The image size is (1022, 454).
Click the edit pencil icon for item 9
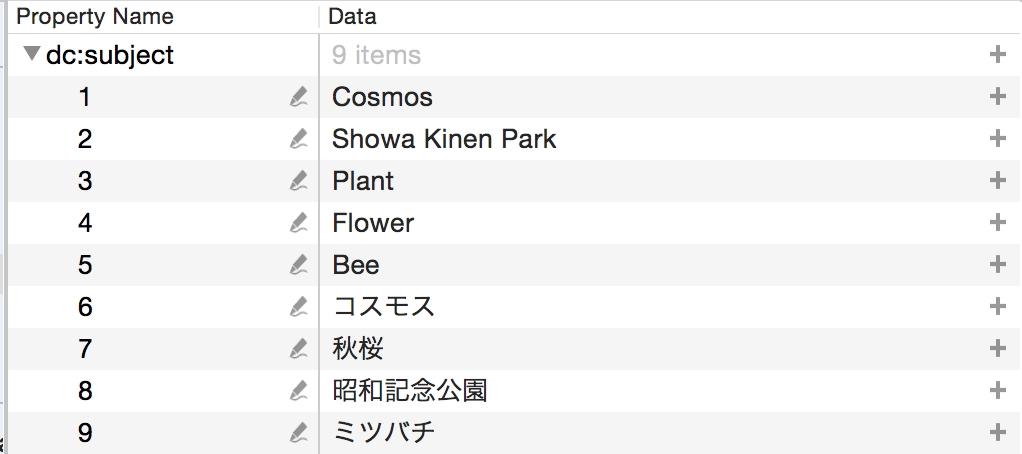298,433
